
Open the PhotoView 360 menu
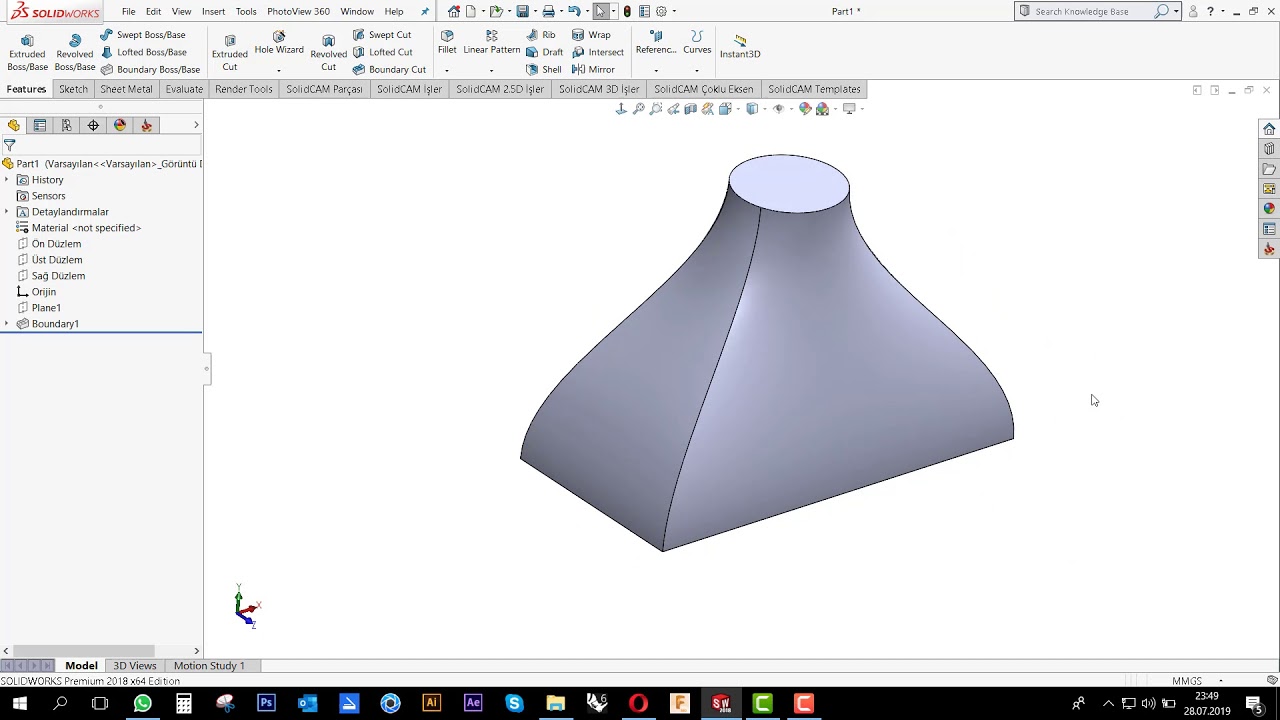pos(298,12)
